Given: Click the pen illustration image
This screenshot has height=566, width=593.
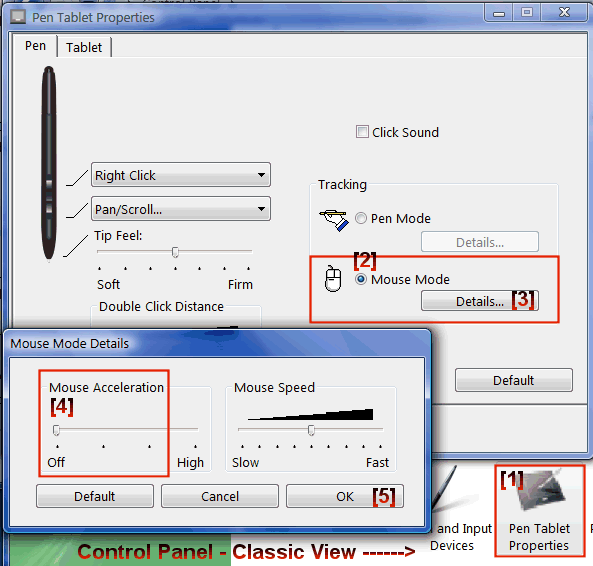Looking at the screenshot, I should (x=49, y=164).
